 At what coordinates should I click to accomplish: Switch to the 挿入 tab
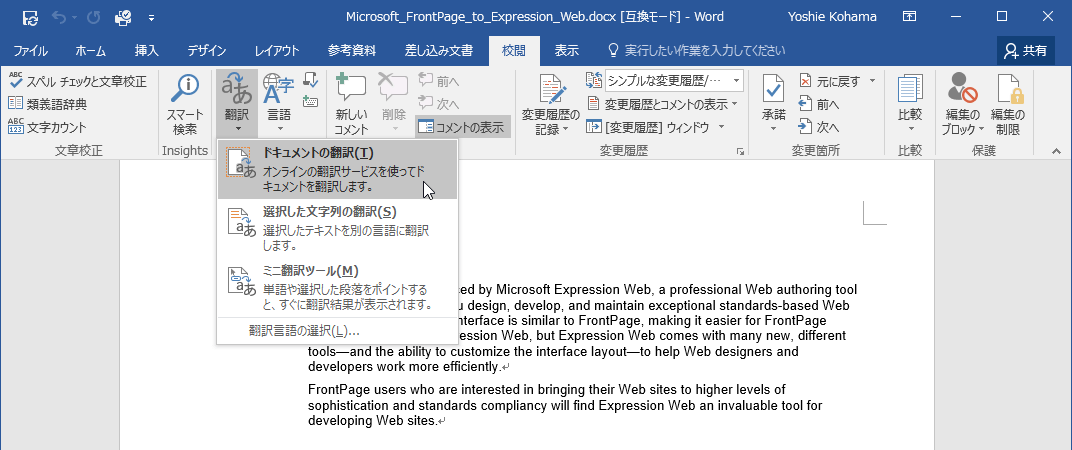[x=146, y=51]
